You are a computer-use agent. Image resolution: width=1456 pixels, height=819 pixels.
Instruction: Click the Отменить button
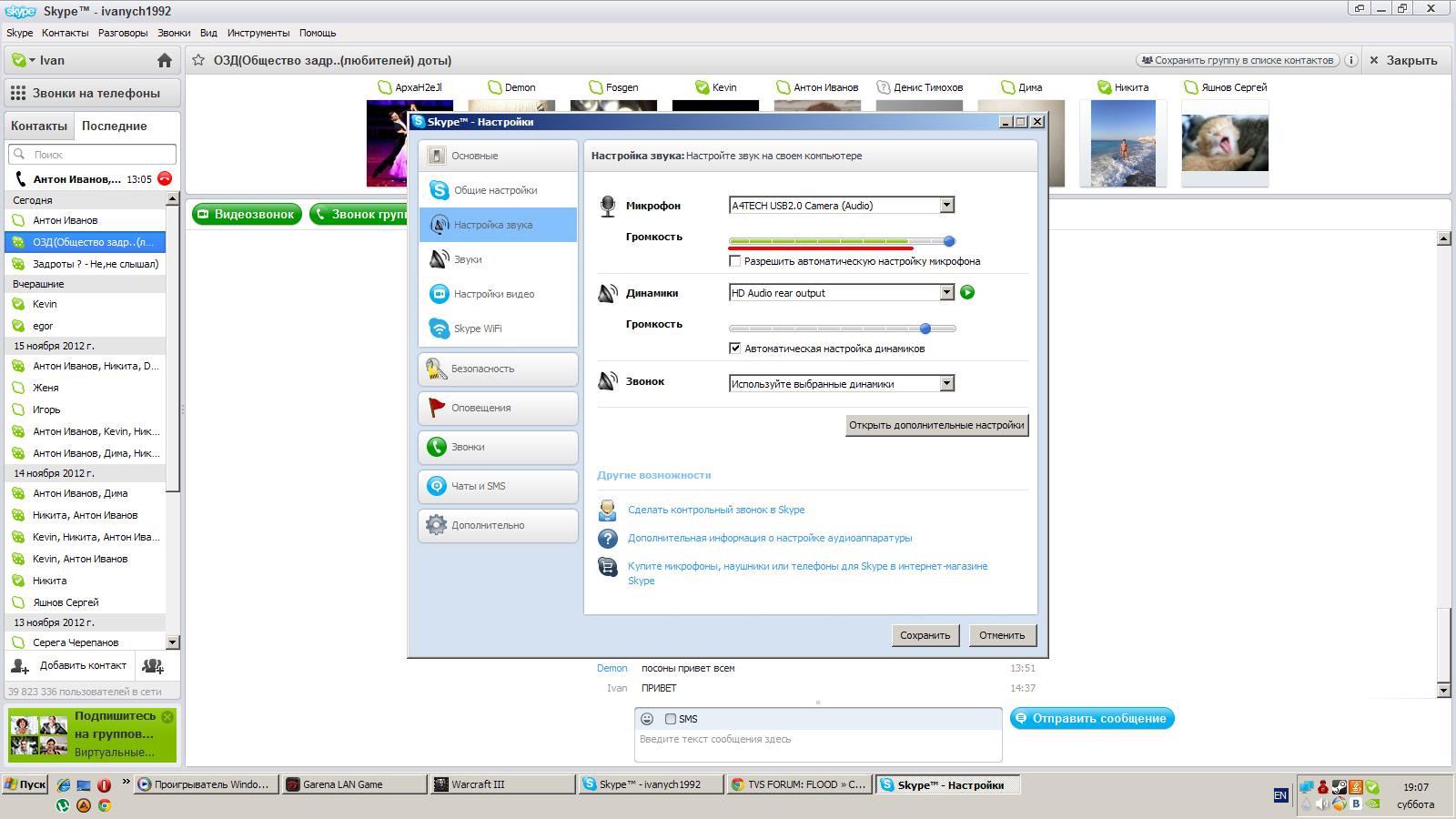pos(1002,635)
